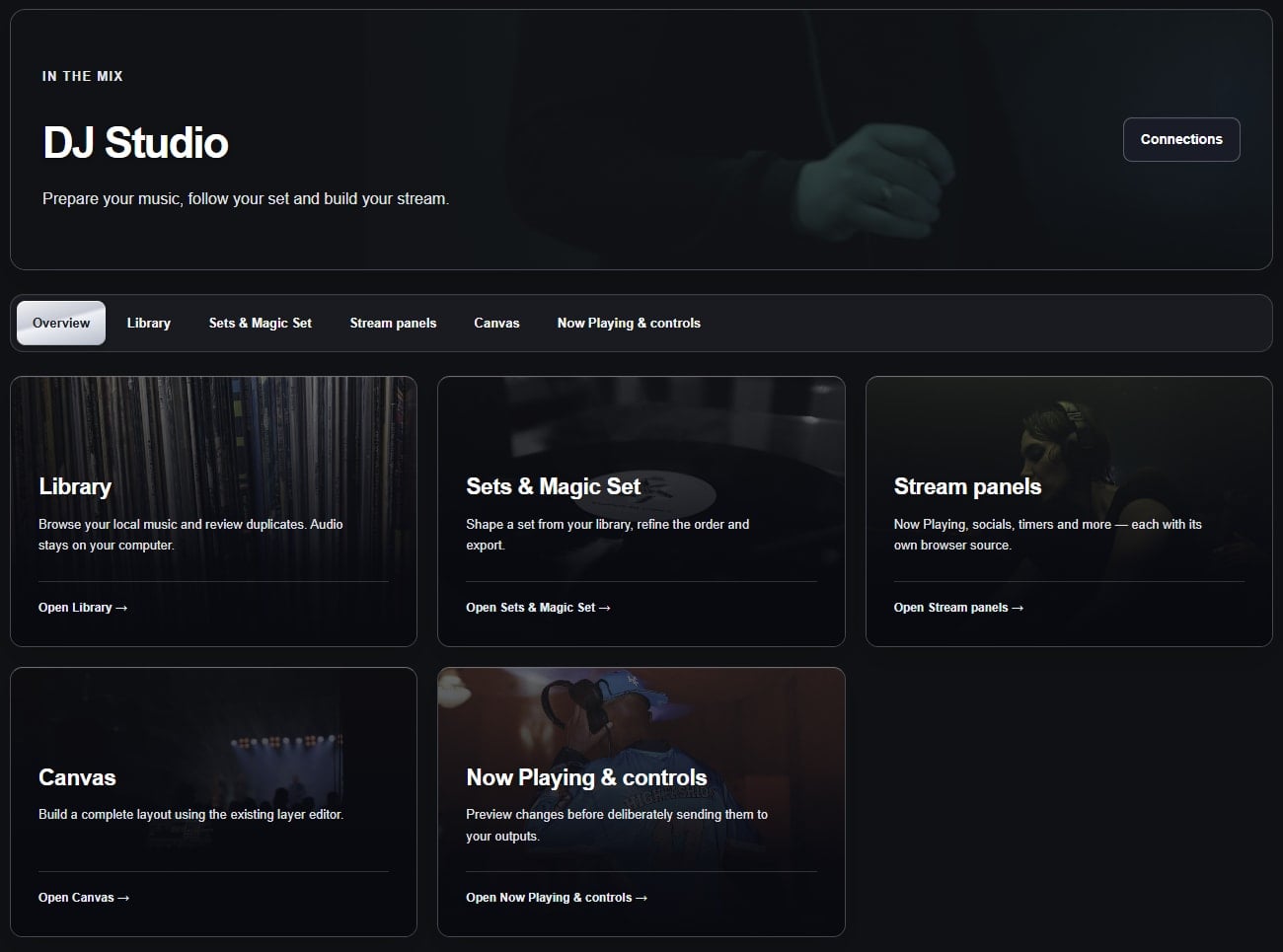Viewport: 1283px width, 952px height.
Task: Follow the Open Sets & Magic Set link
Action: click(538, 608)
